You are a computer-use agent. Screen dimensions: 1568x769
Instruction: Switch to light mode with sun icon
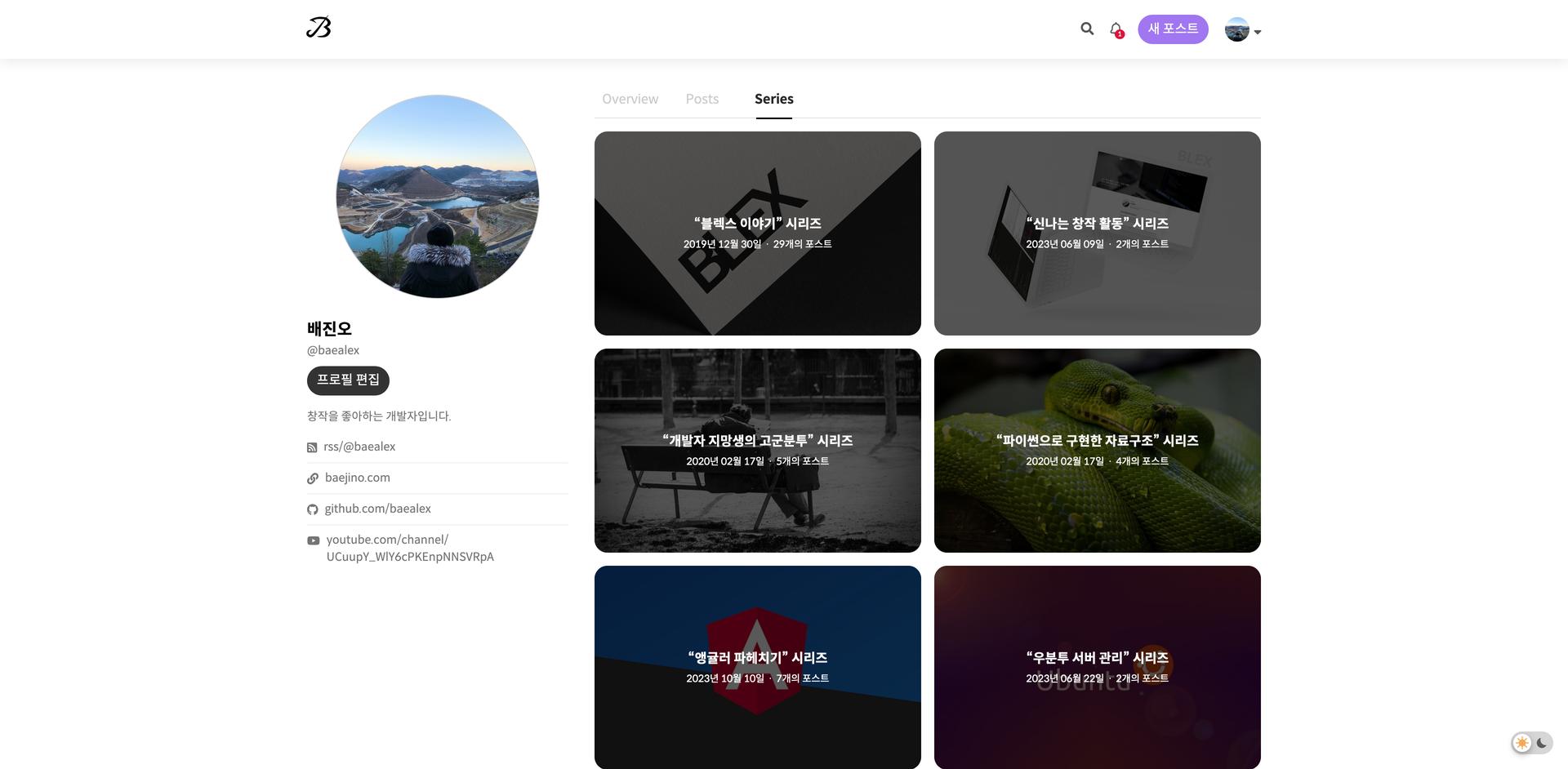tap(1521, 743)
